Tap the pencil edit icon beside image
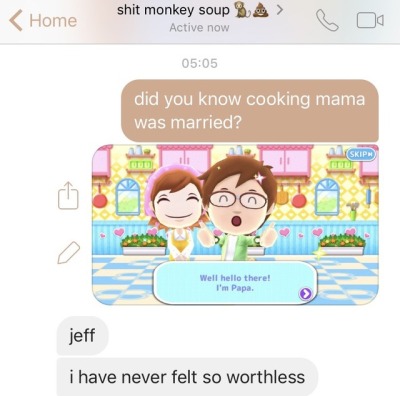This screenshot has height=396, width=400. [69, 253]
